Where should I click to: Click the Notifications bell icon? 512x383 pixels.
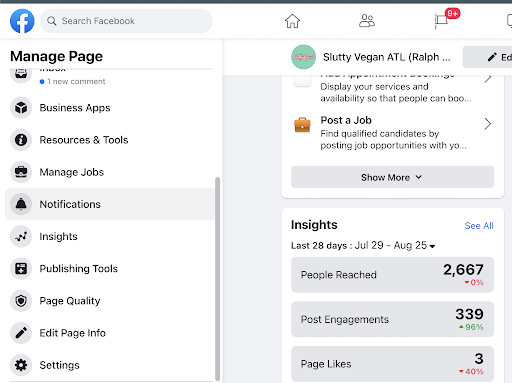(x=21, y=204)
